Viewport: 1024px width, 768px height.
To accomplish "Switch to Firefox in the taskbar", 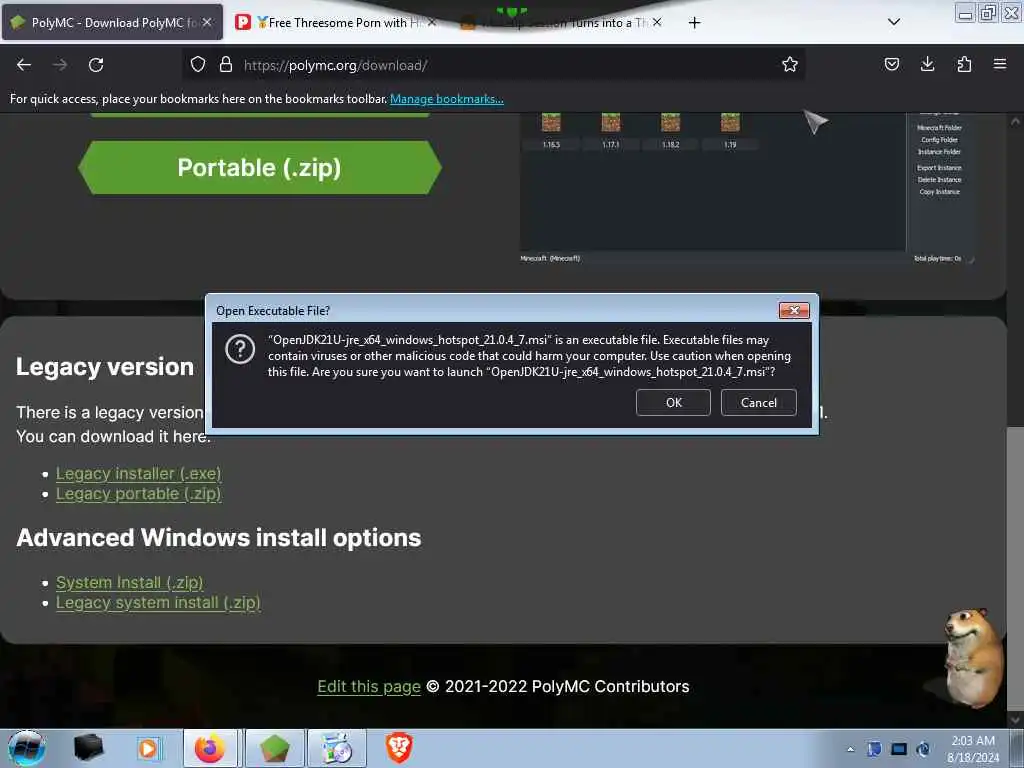I will click(x=210, y=748).
